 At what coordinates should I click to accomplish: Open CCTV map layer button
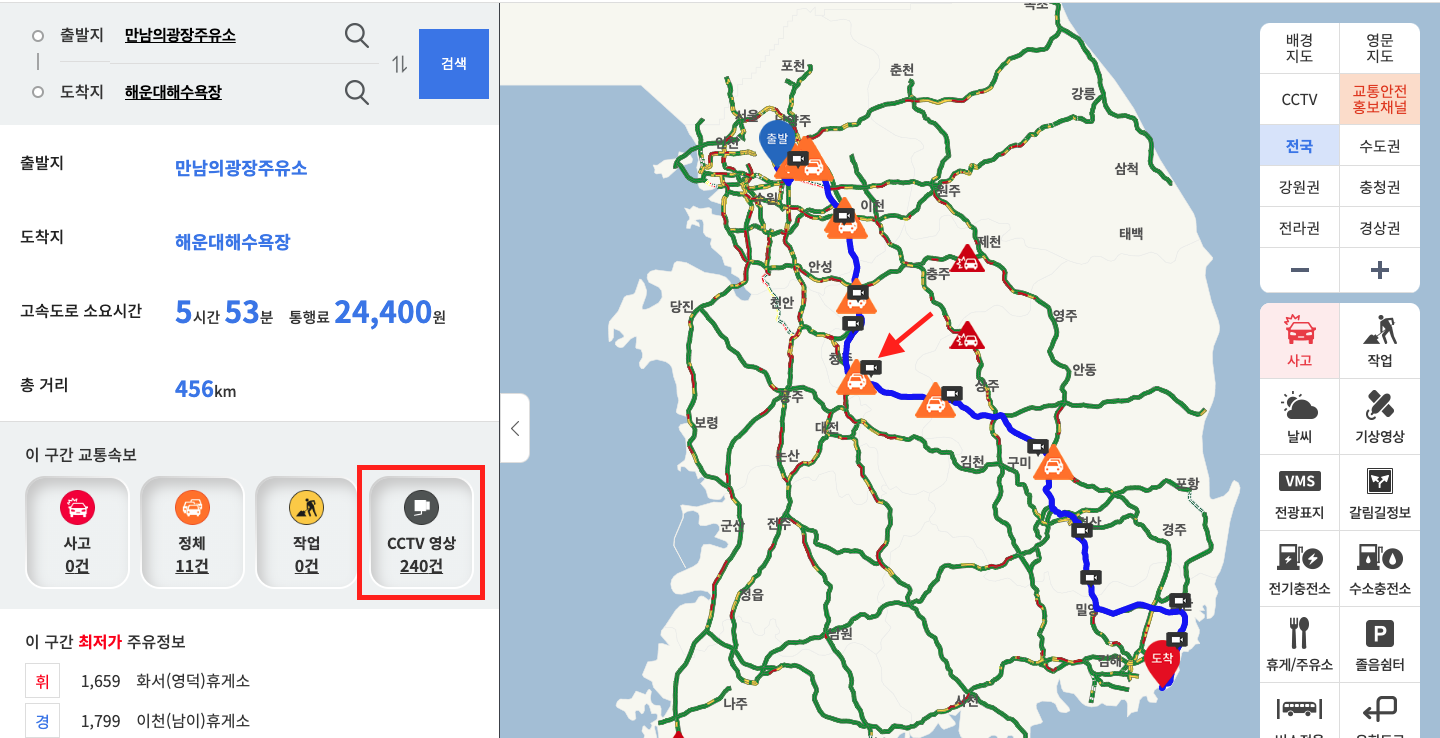pos(1299,100)
